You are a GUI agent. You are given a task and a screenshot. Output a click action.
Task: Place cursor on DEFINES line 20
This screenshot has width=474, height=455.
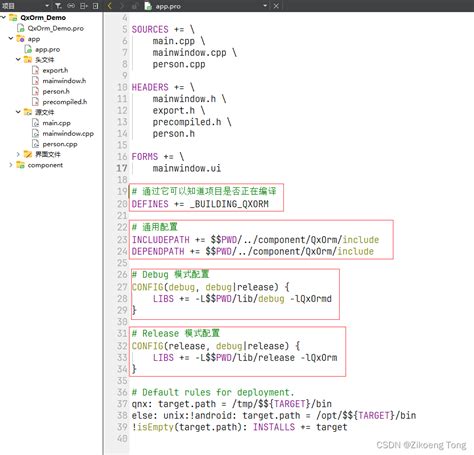[200, 204]
